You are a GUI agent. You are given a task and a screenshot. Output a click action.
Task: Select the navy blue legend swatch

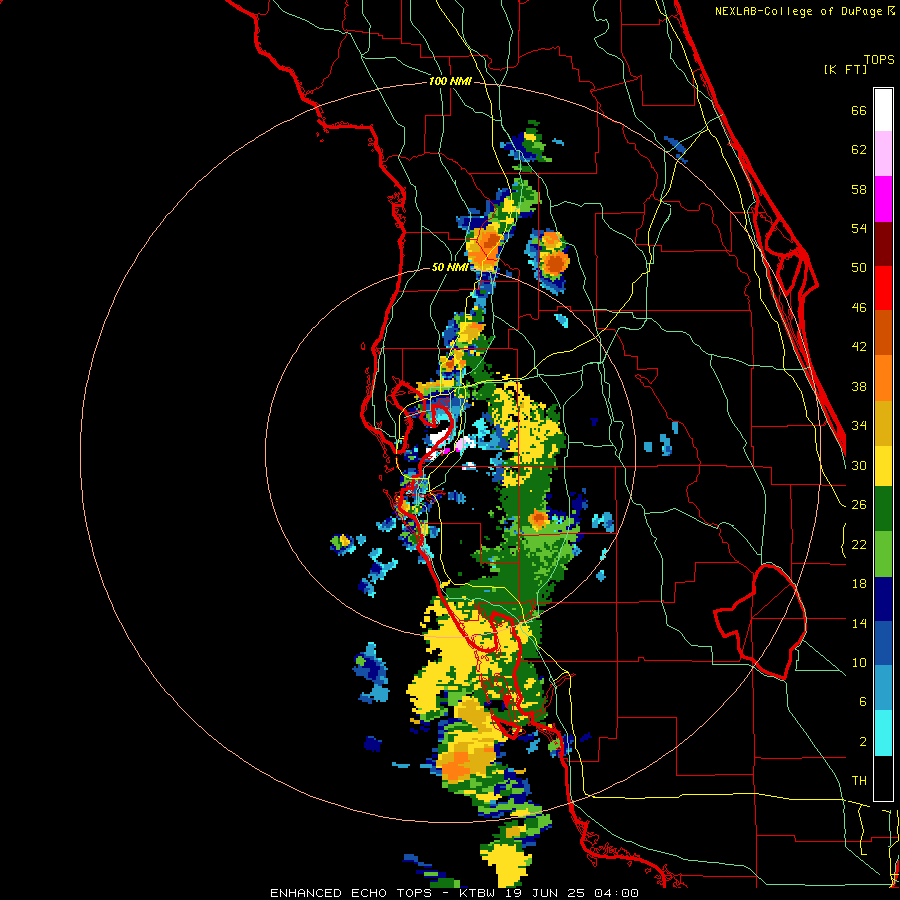pos(883,599)
